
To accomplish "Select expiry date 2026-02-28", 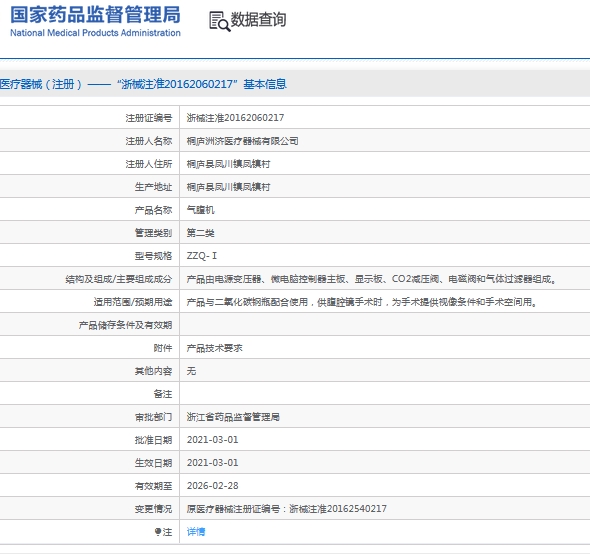I will 213,486.
